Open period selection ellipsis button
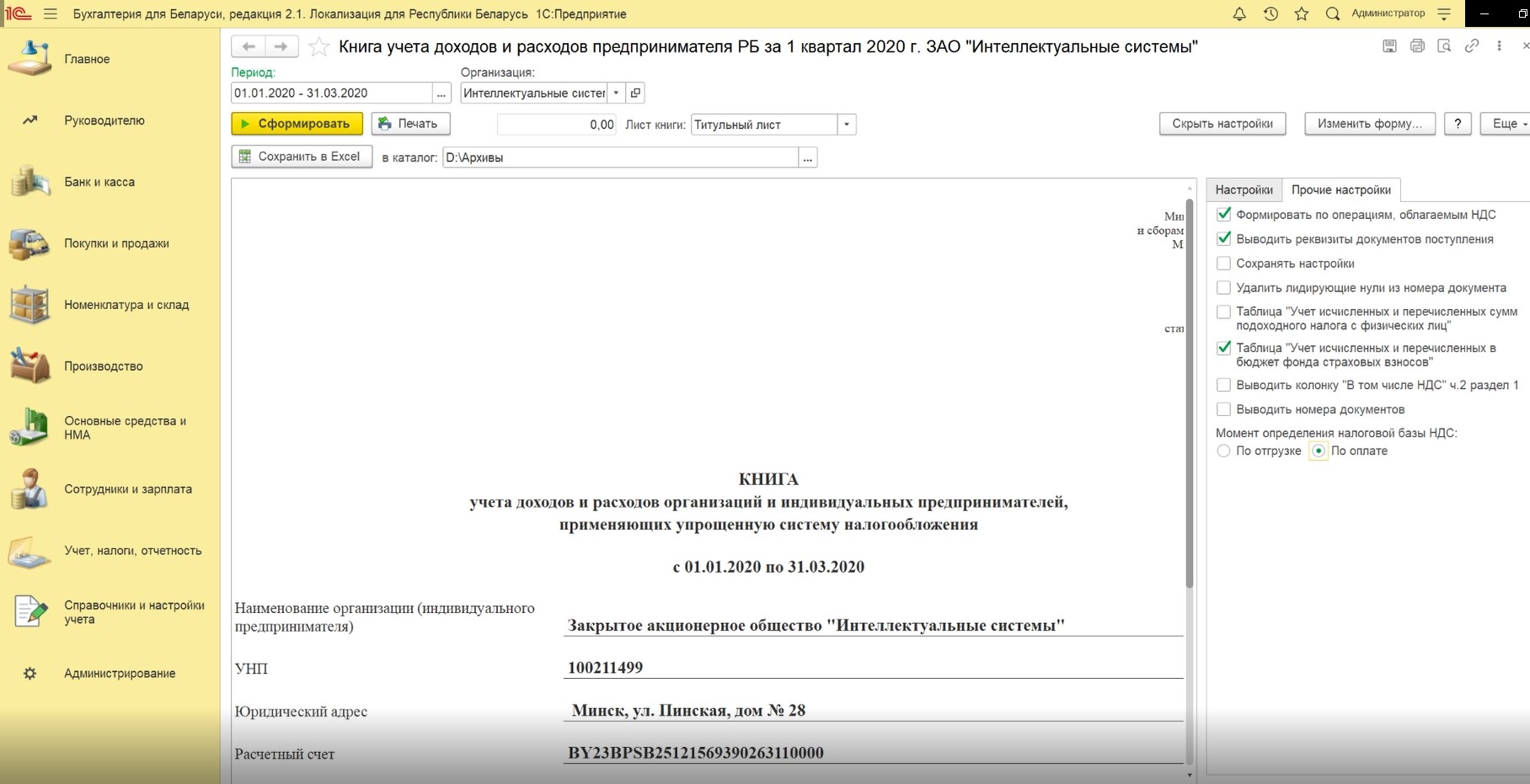 click(x=441, y=93)
